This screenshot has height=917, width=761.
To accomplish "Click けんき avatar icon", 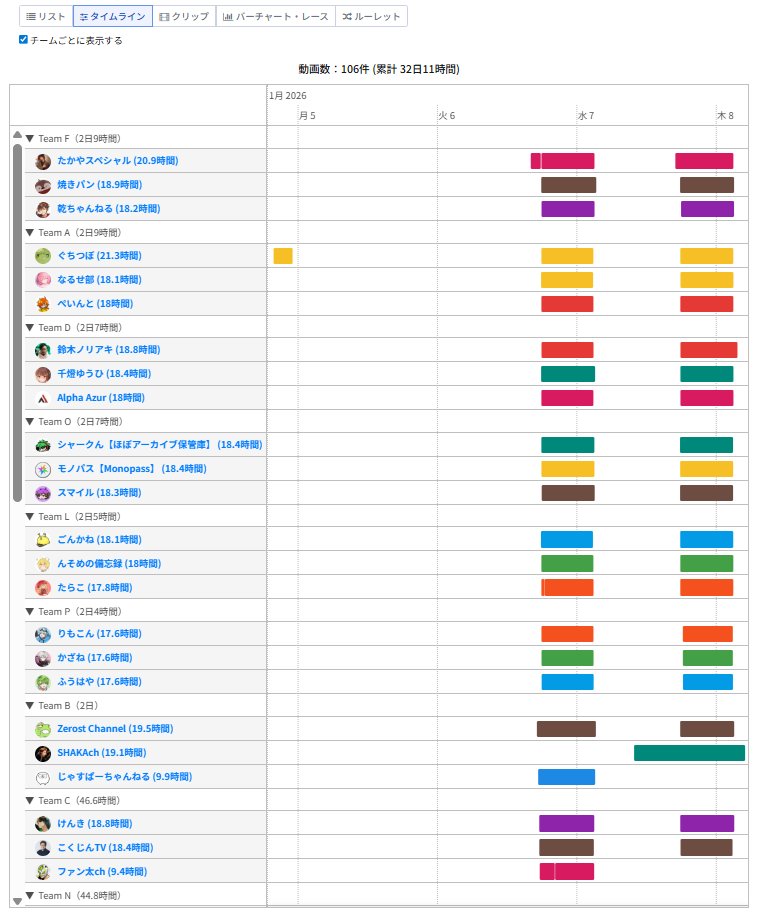I will [43, 824].
